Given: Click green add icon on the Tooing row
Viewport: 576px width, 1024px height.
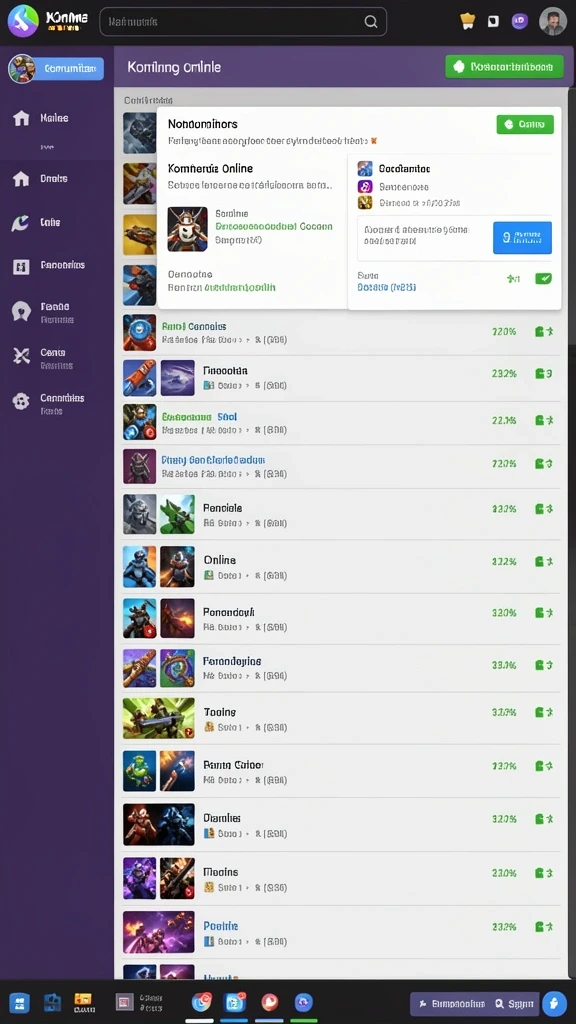Looking at the screenshot, I should 544,712.
